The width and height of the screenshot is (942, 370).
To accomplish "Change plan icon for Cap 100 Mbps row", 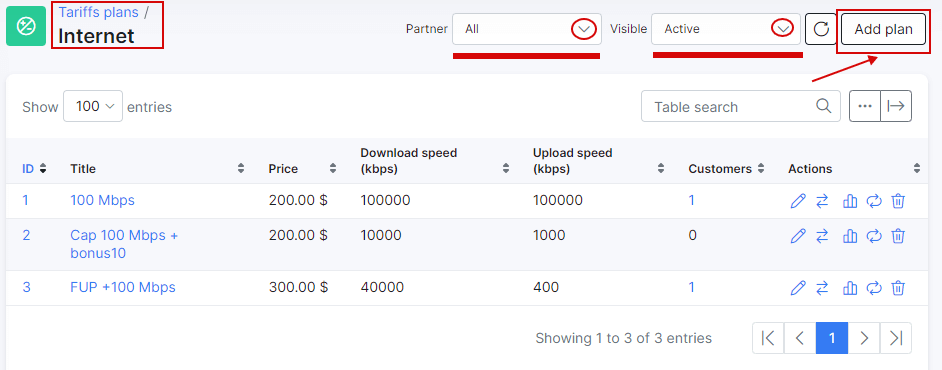I will coord(822,236).
